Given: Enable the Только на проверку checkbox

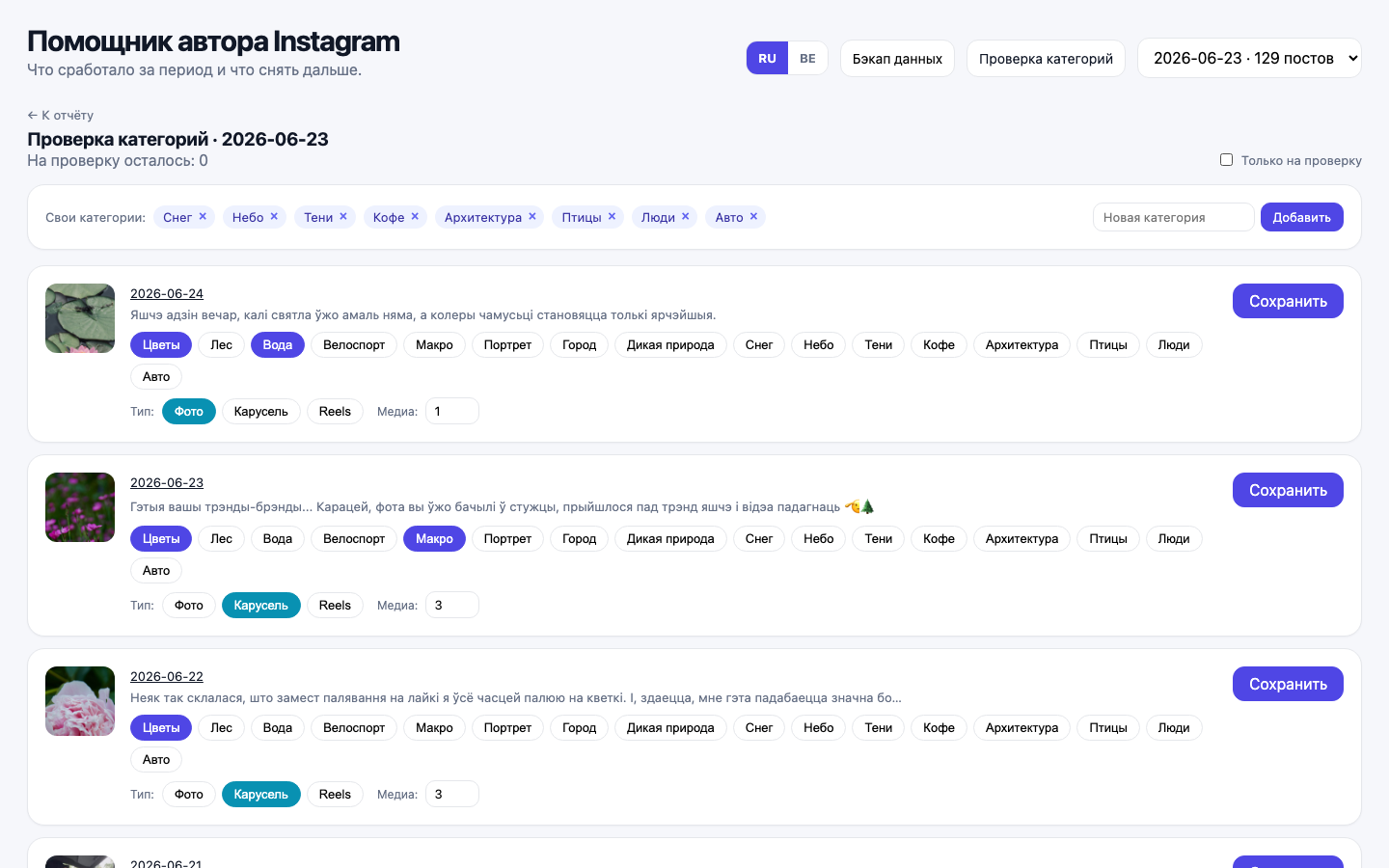Looking at the screenshot, I should click(1226, 160).
